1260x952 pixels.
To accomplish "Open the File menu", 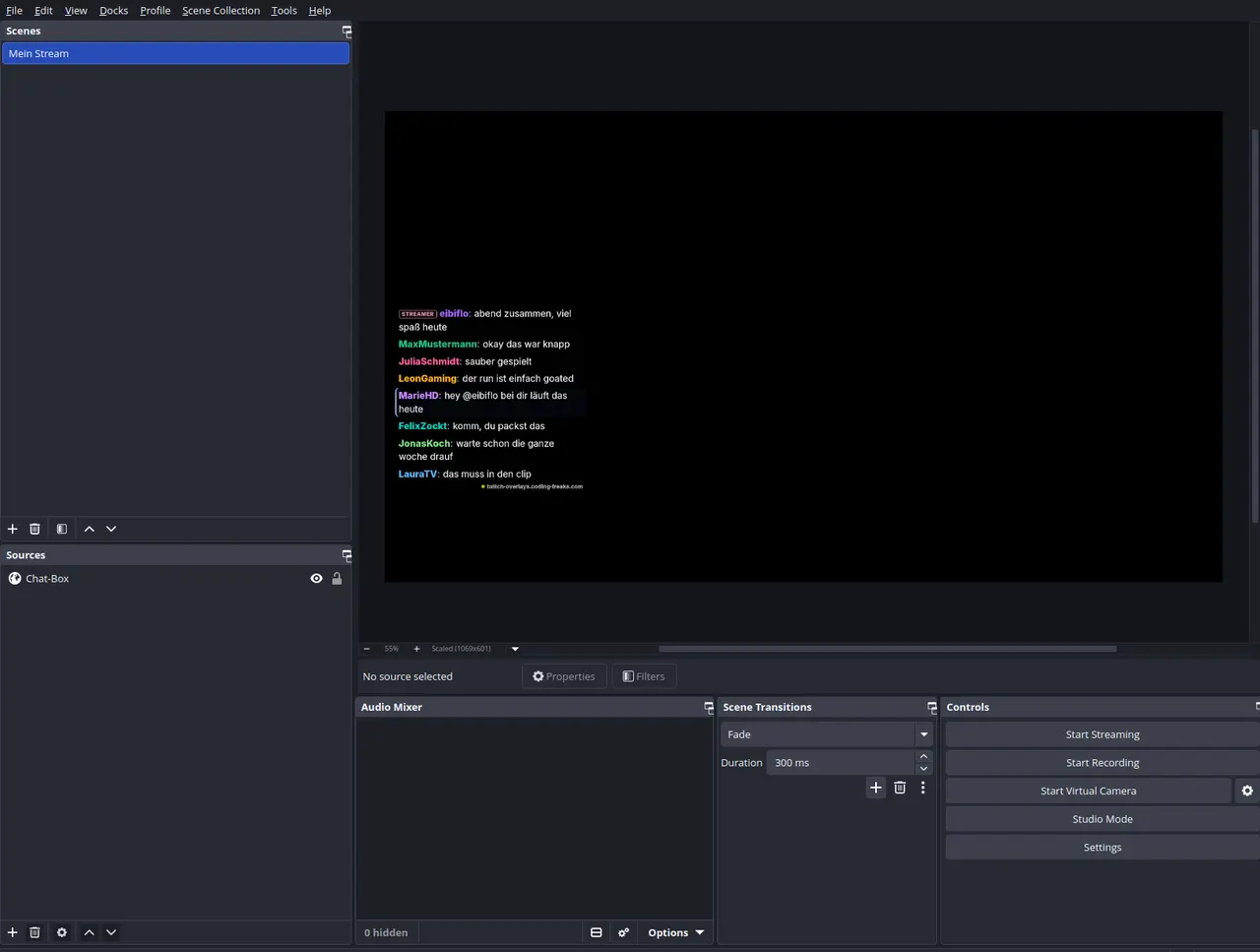I will click(x=15, y=11).
